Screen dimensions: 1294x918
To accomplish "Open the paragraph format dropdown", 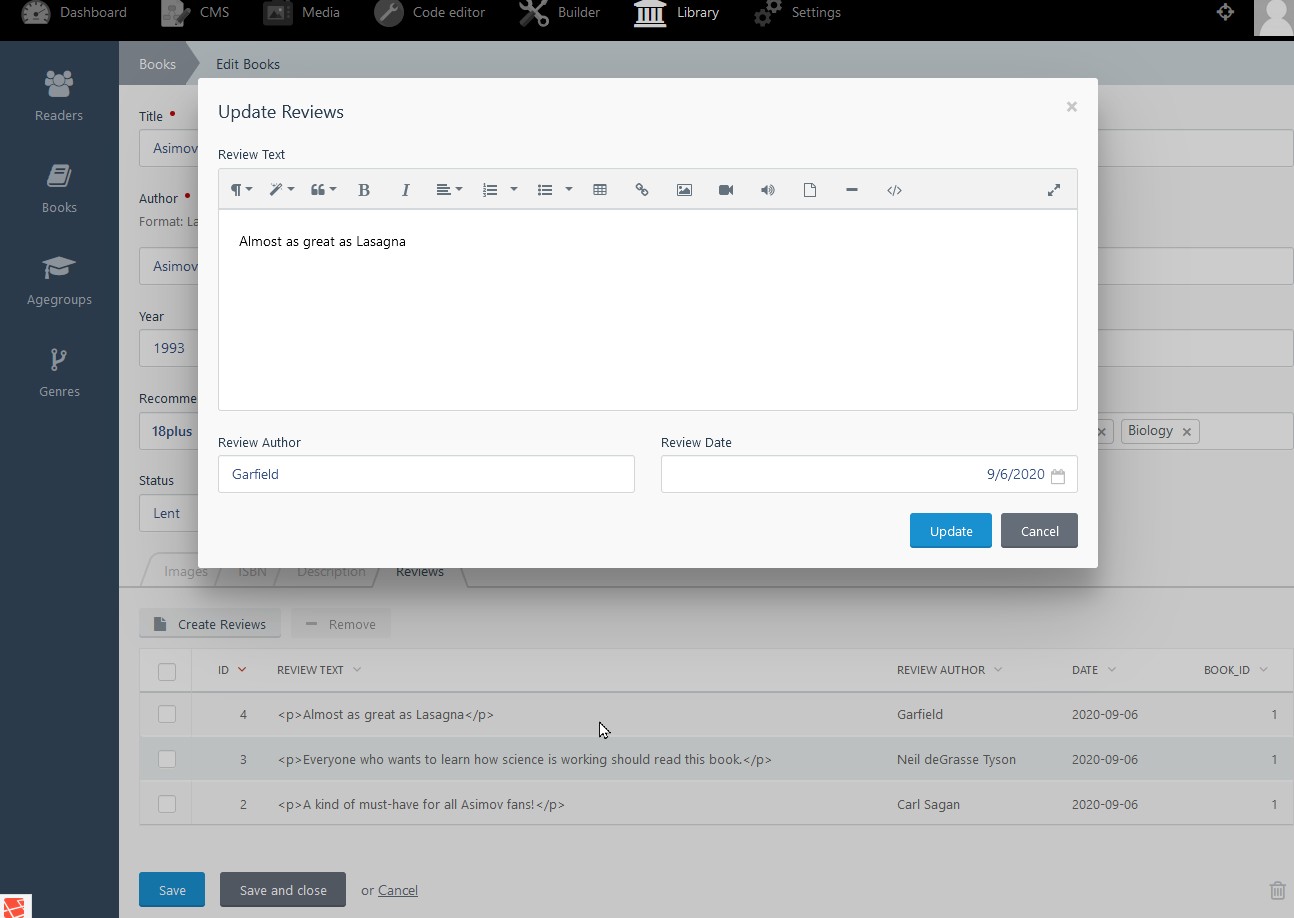I will [x=241, y=190].
